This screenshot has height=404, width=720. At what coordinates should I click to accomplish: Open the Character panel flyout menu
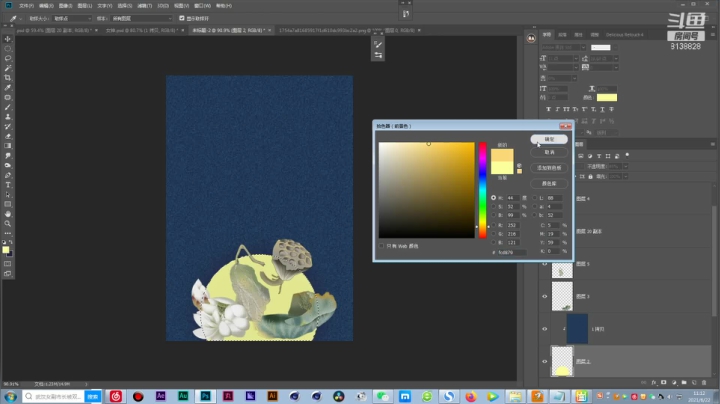pos(713,34)
